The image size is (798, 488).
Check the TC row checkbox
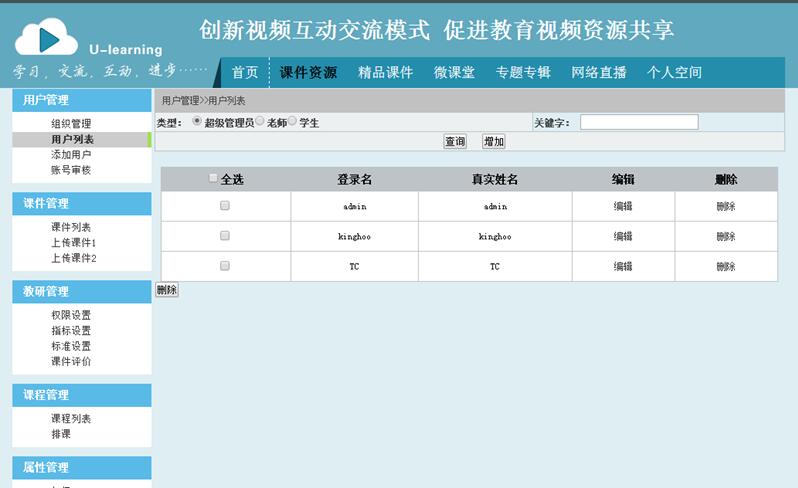224,266
